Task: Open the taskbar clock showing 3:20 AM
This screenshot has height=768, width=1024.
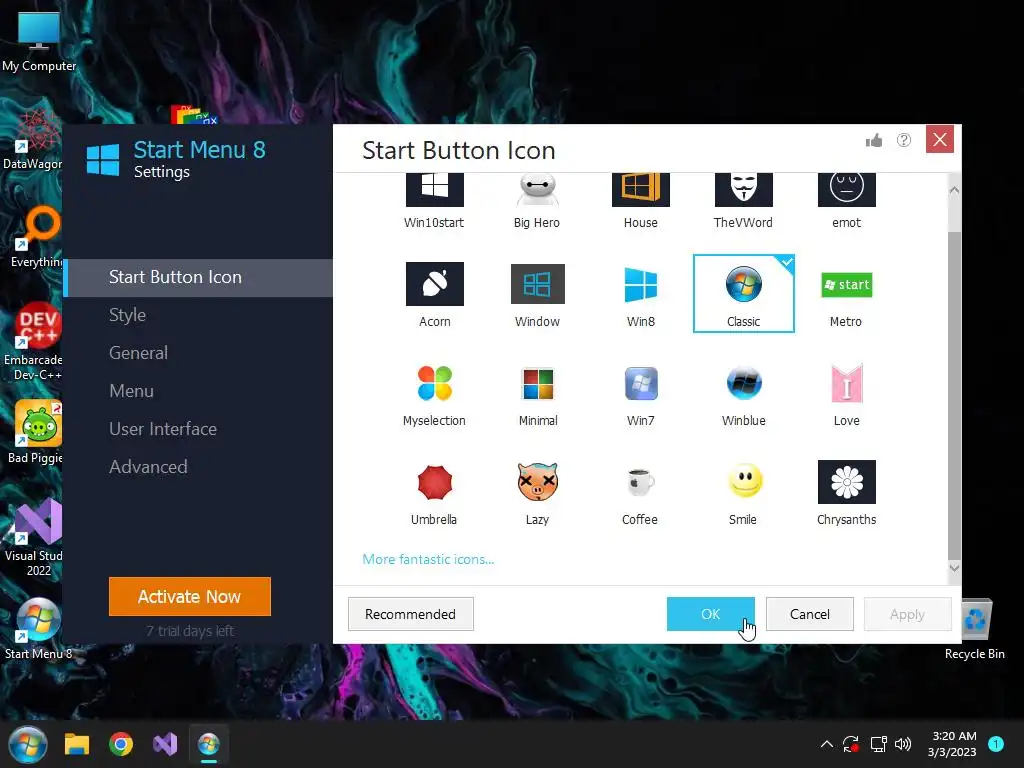Action: click(952, 744)
